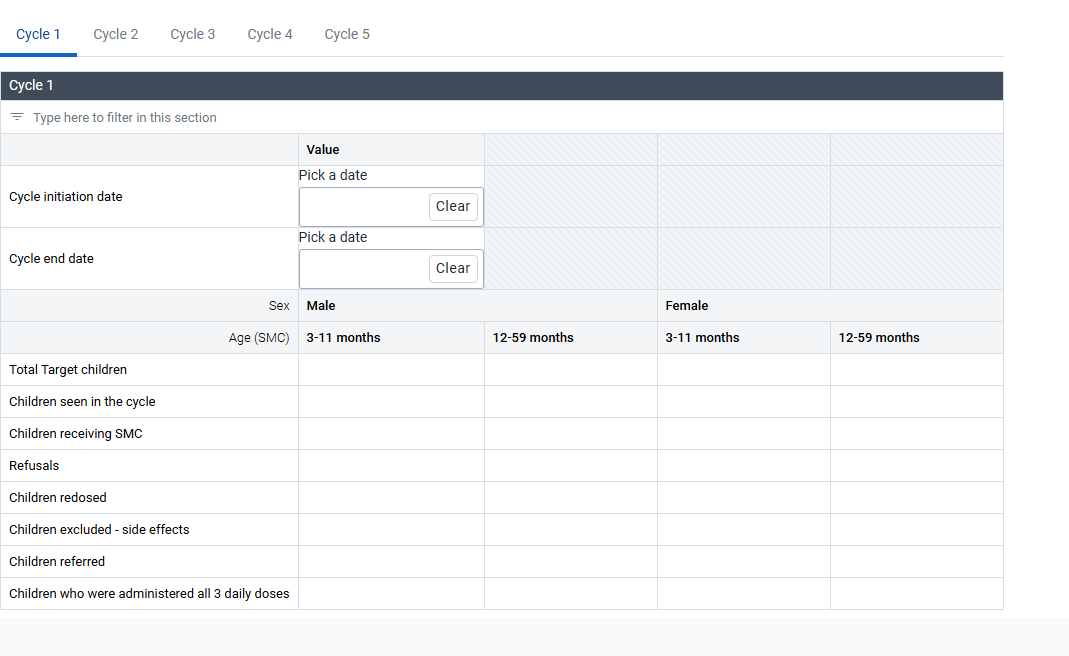This screenshot has width=1069, height=656.
Task: Go to the Cycle 5 tab
Action: tap(347, 34)
